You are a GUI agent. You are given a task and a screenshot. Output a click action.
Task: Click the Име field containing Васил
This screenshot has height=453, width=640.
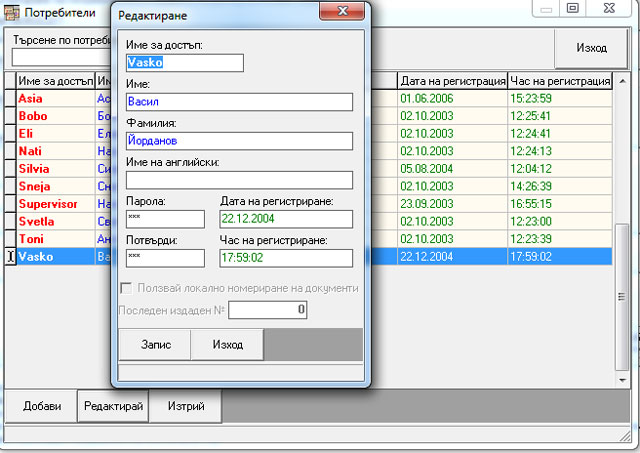(239, 102)
